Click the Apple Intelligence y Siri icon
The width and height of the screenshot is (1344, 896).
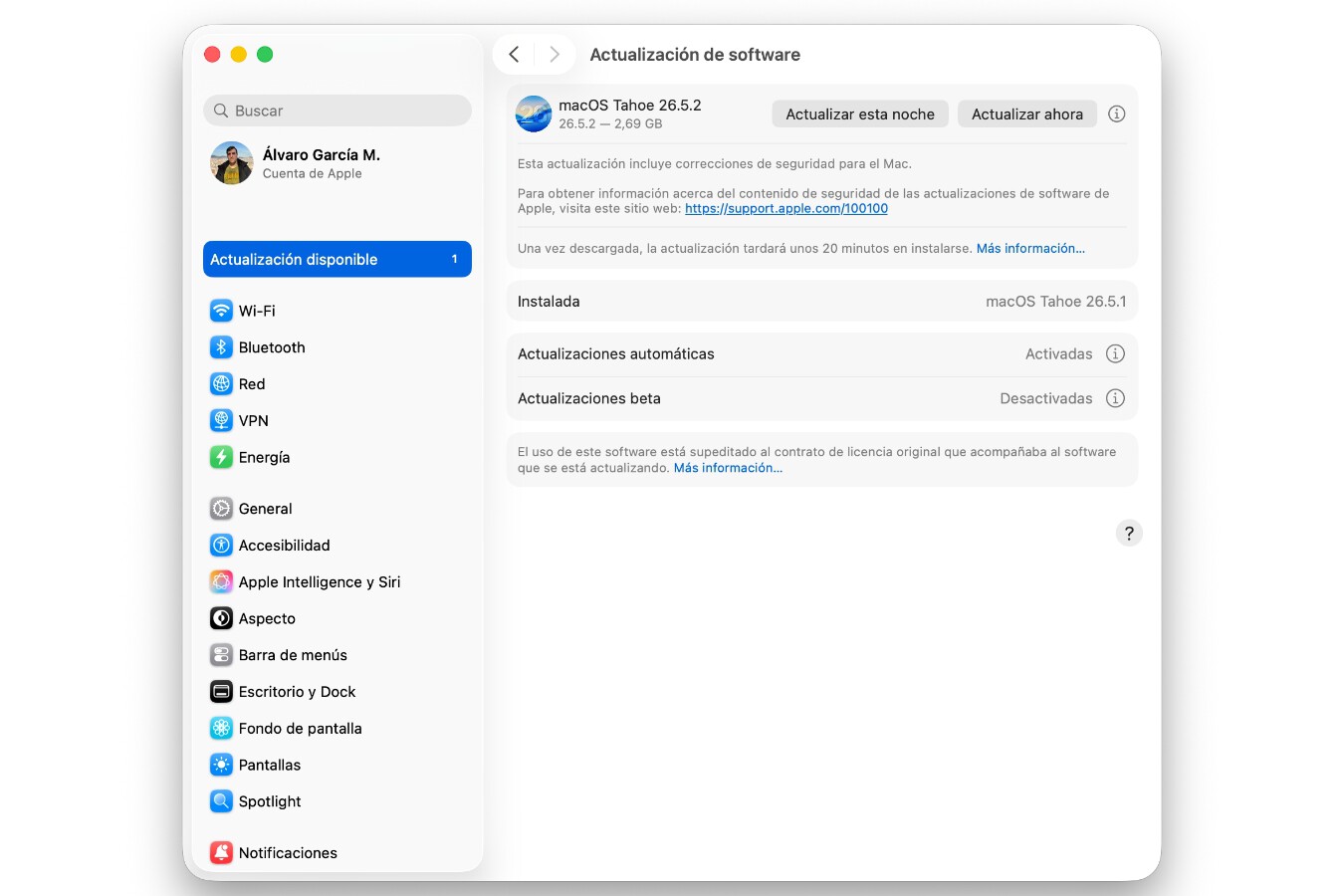[221, 581]
